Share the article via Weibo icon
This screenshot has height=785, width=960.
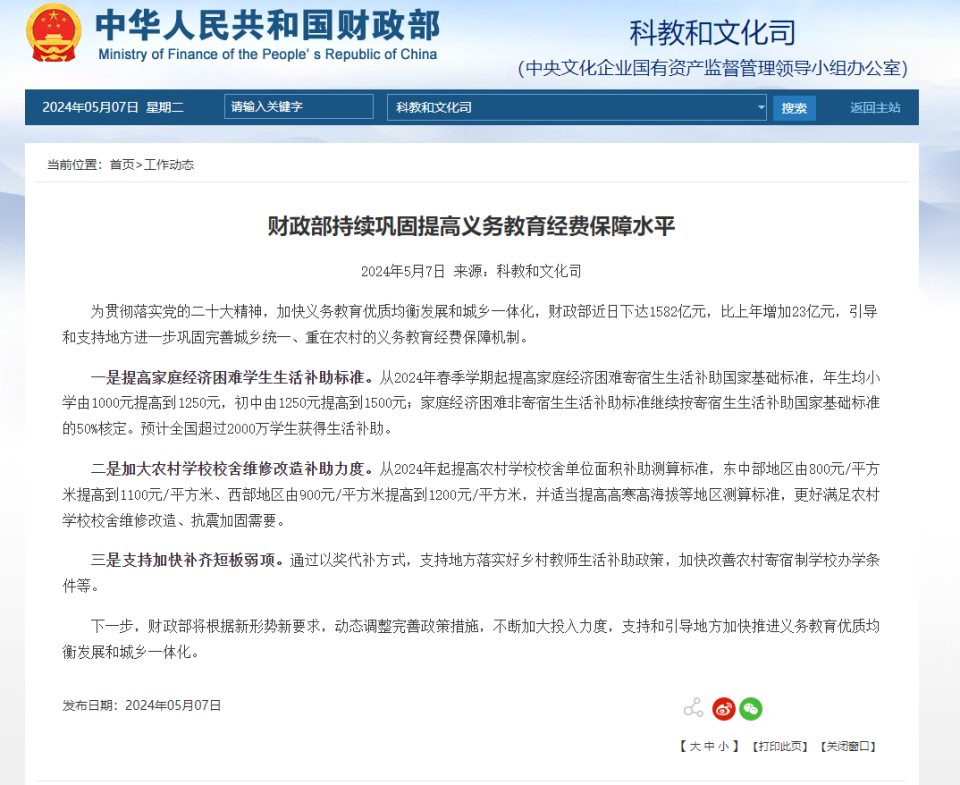pyautogui.click(x=724, y=708)
